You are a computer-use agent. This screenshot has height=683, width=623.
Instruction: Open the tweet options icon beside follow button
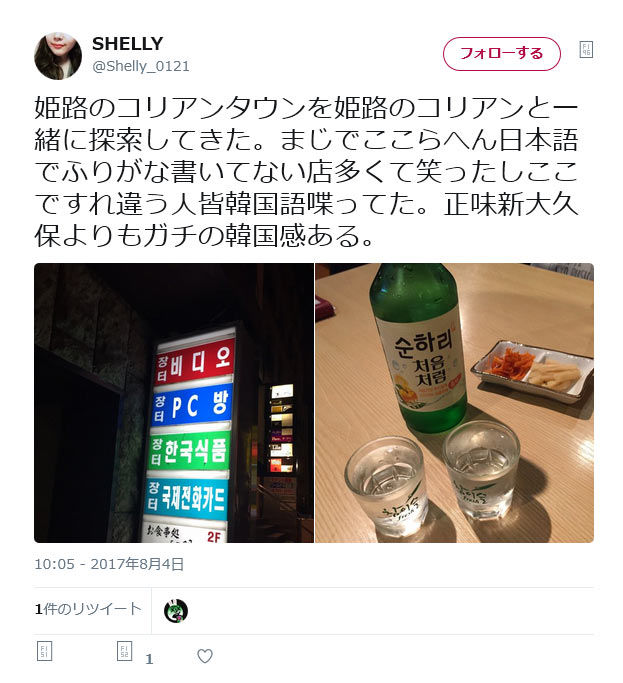586,50
